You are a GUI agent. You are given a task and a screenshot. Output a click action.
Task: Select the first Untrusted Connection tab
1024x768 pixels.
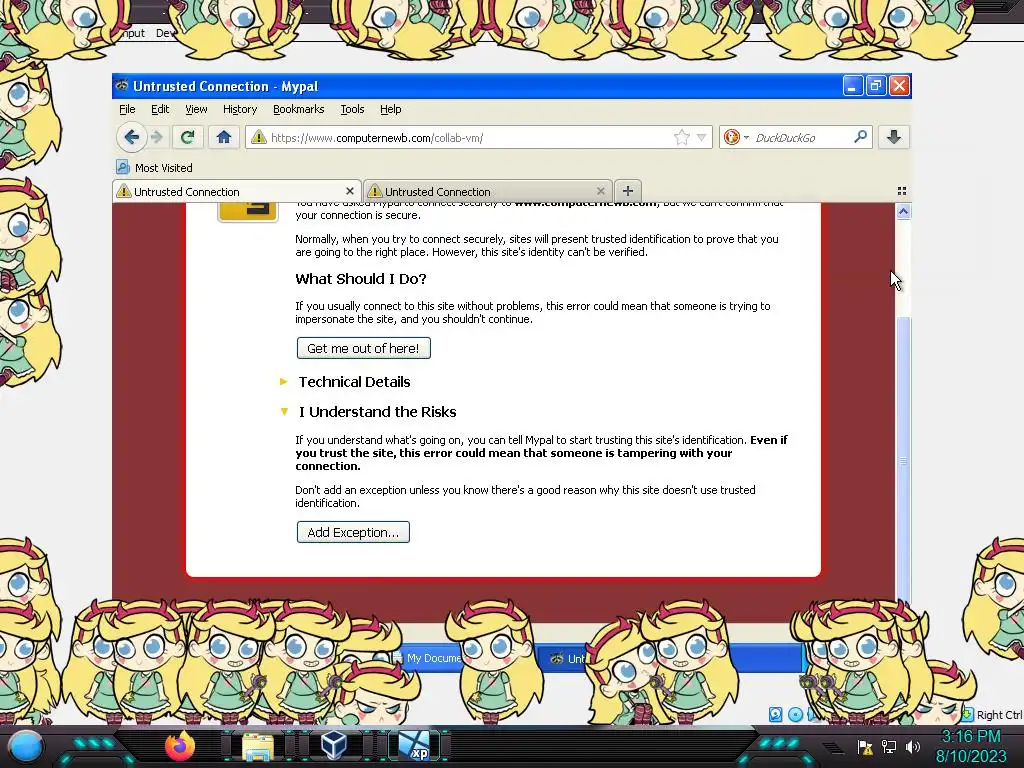tap(235, 191)
